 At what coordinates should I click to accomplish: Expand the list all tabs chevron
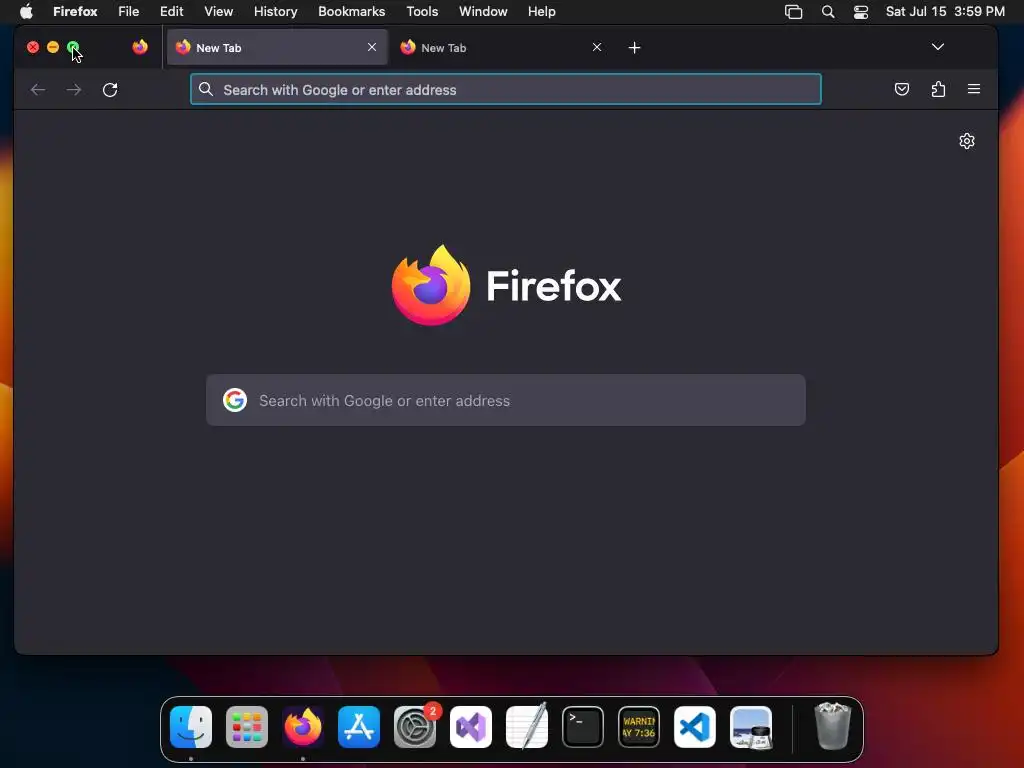tap(938, 47)
